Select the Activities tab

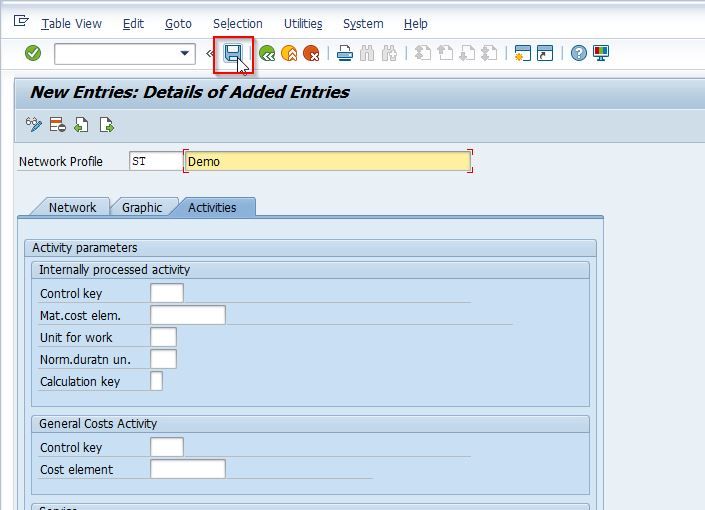point(212,207)
